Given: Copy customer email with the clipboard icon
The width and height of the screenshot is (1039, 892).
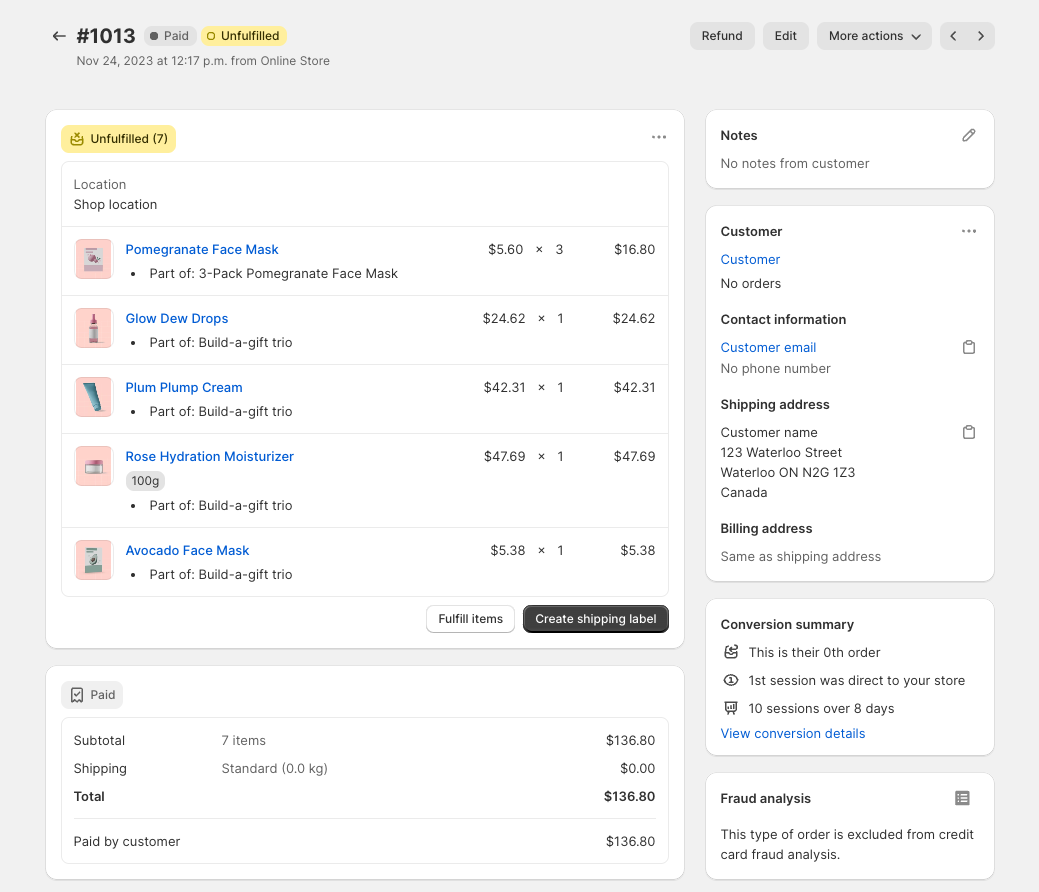Looking at the screenshot, I should (x=968, y=347).
